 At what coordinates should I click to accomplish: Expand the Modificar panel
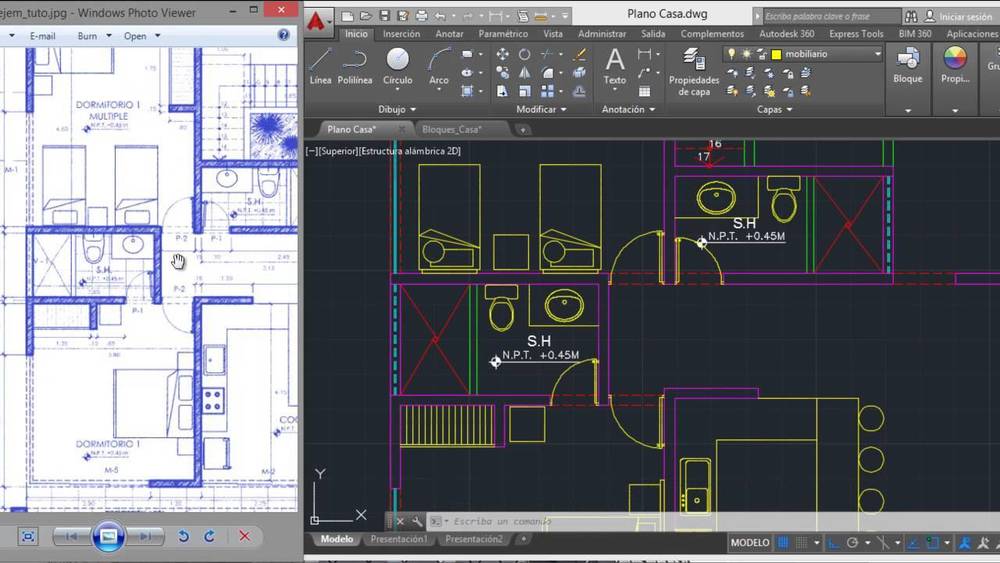coord(541,109)
